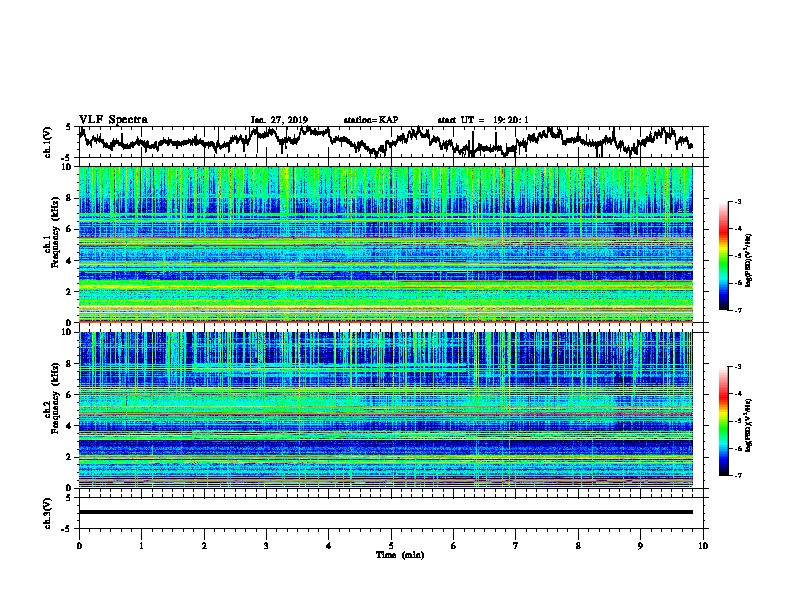Click the VLF Spectra title text
Screen dimensions: 792x612
click(x=113, y=120)
